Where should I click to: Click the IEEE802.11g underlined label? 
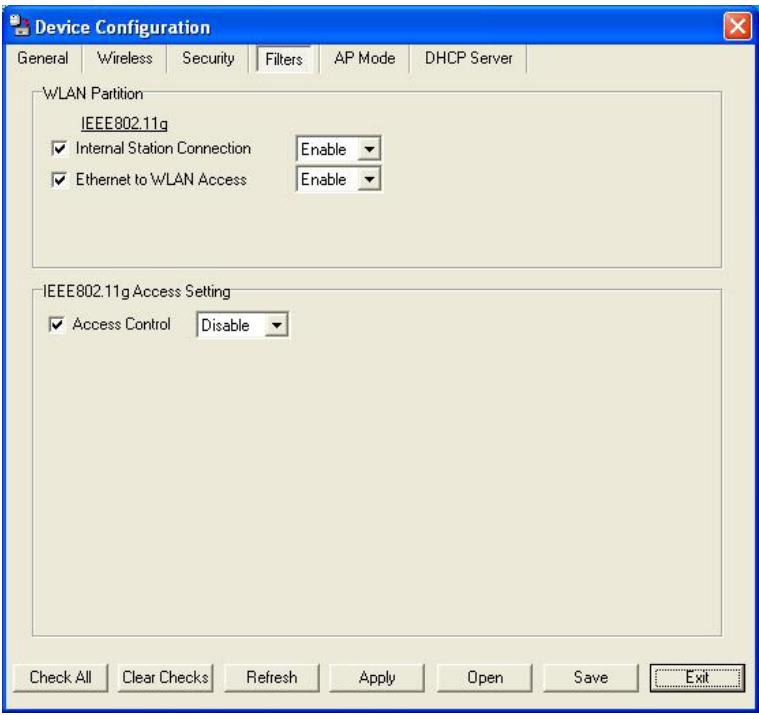click(124, 123)
